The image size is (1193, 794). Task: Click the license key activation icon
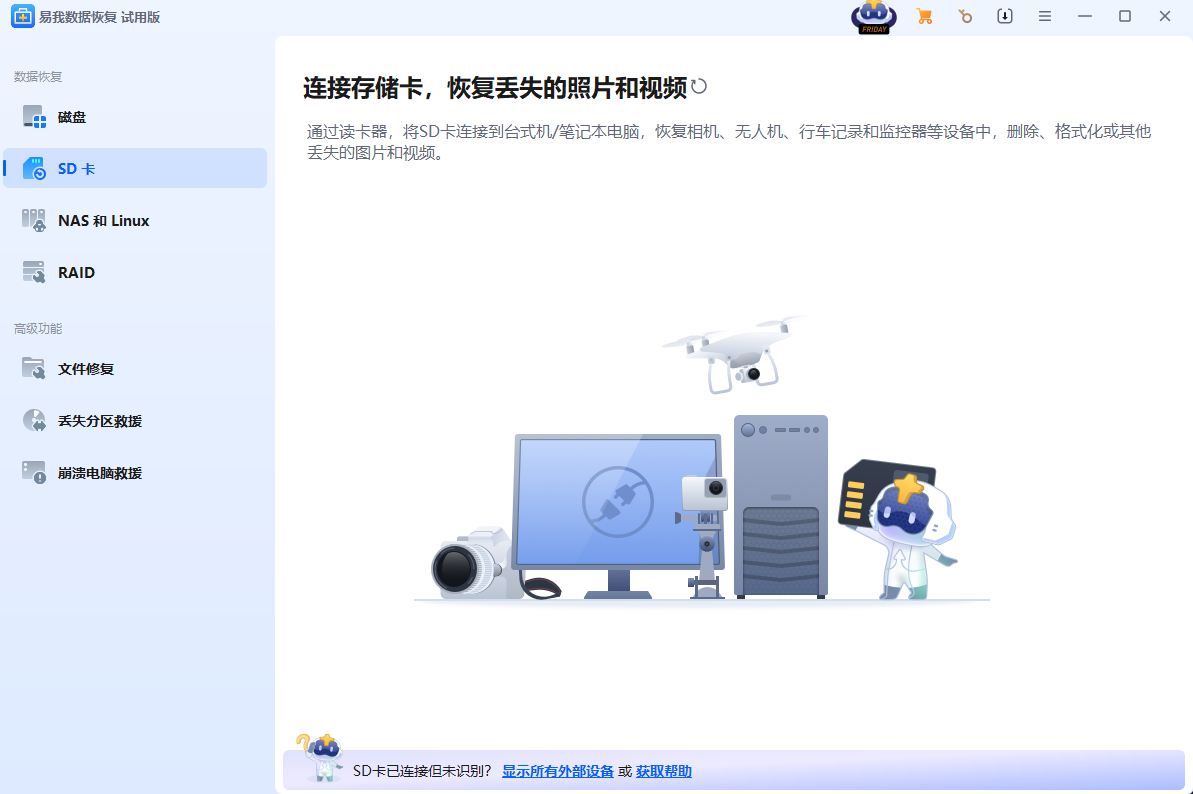965,16
